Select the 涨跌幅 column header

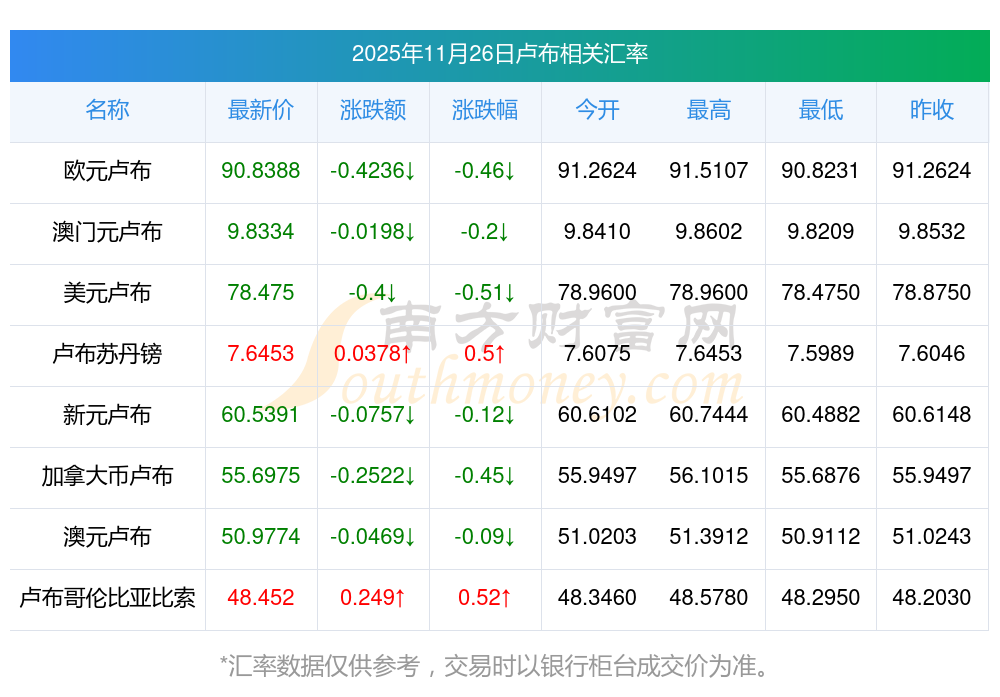[x=484, y=110]
